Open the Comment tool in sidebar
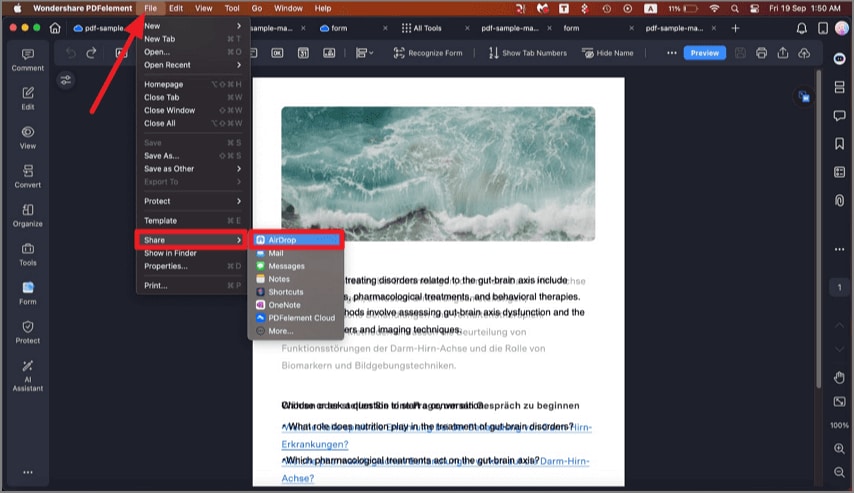The width and height of the screenshot is (854, 493). point(27,60)
